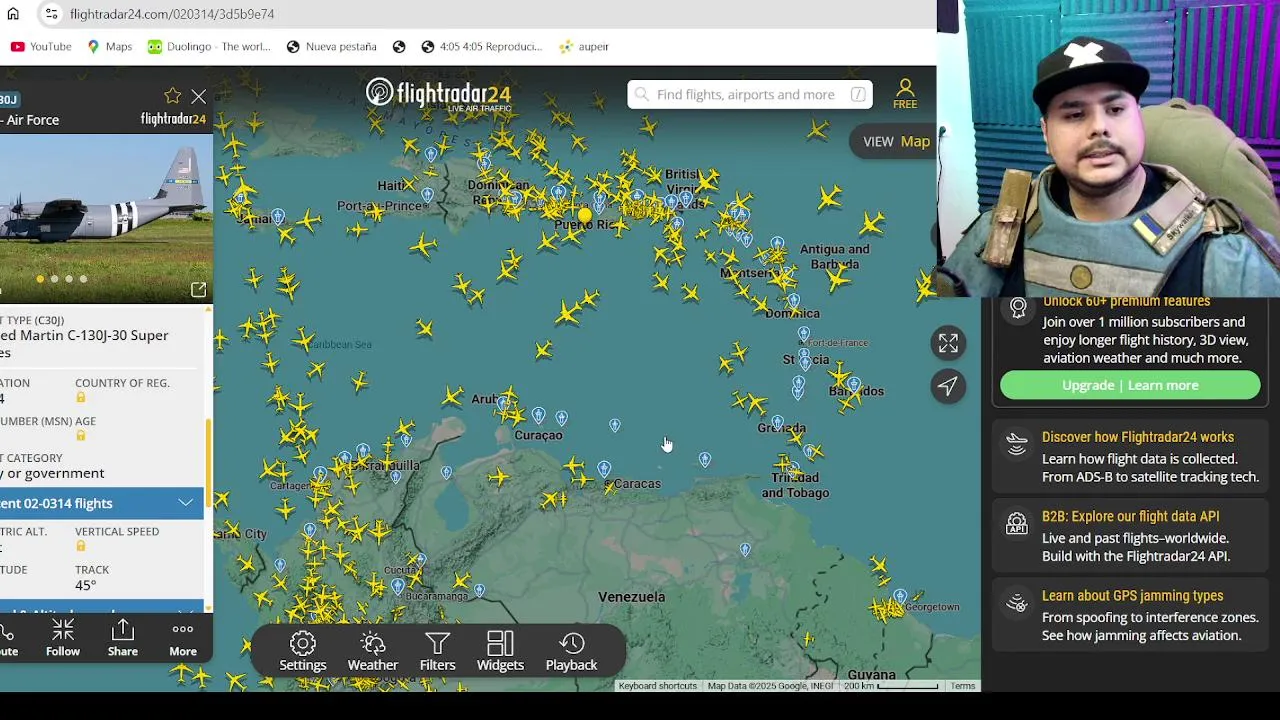
Task: Toggle fullscreen map with expand icon
Action: point(948,343)
